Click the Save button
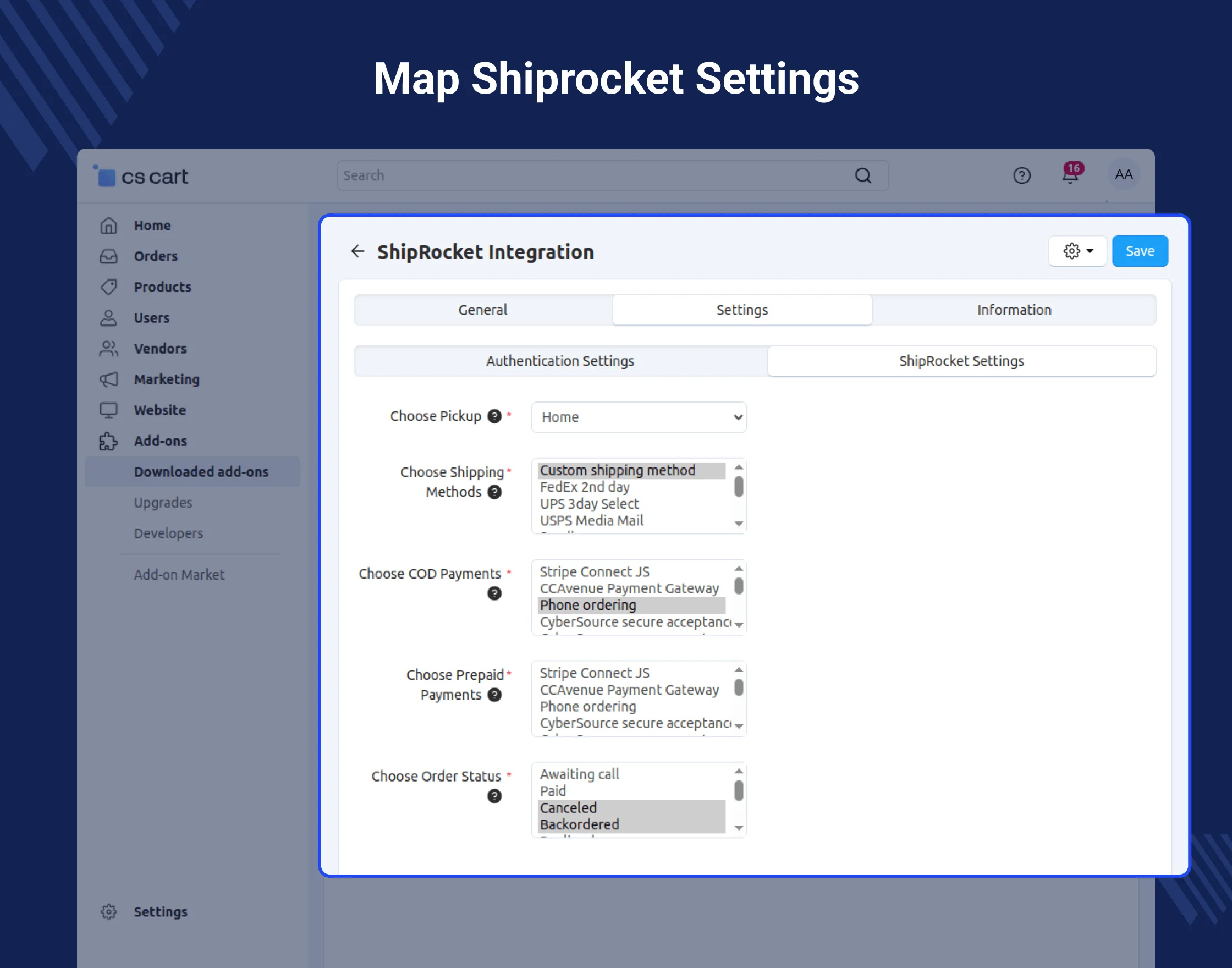Screen dimensions: 1232x968 pos(1139,251)
